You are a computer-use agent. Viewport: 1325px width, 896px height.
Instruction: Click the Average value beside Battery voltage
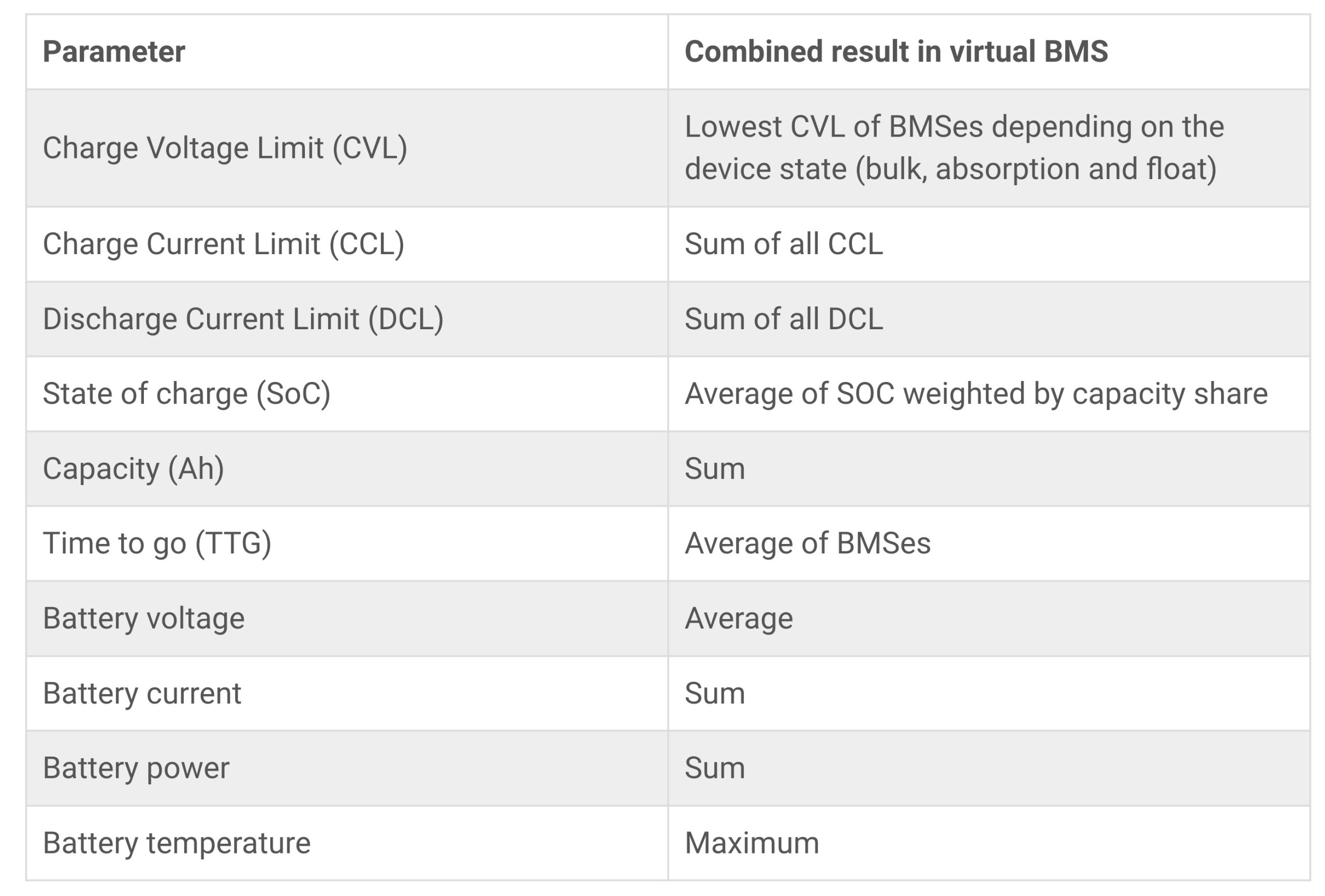(739, 619)
